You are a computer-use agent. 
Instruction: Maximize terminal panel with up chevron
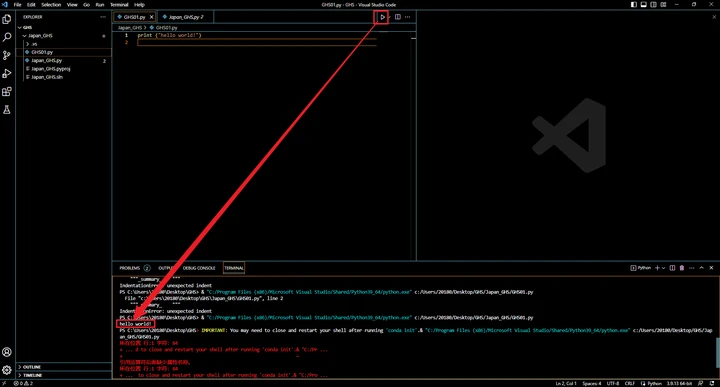(x=702, y=268)
